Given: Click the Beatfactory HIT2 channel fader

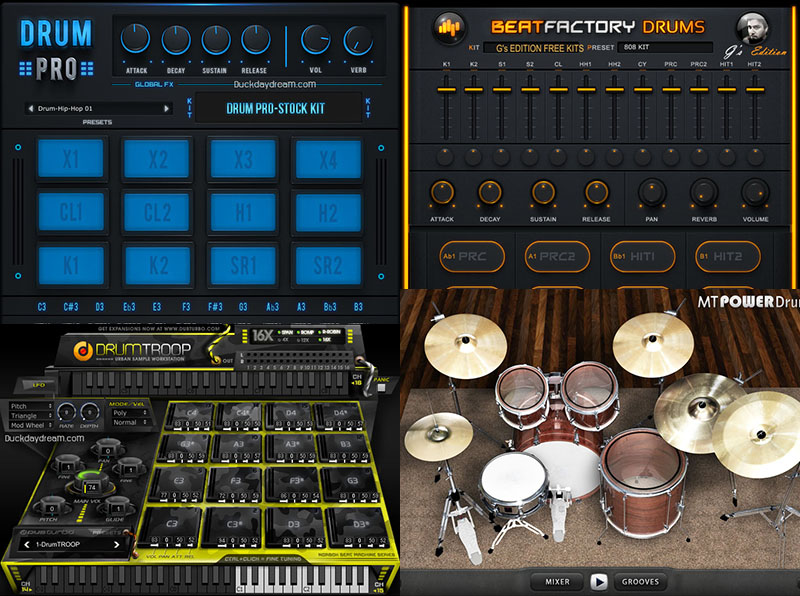Looking at the screenshot, I should (x=755, y=90).
